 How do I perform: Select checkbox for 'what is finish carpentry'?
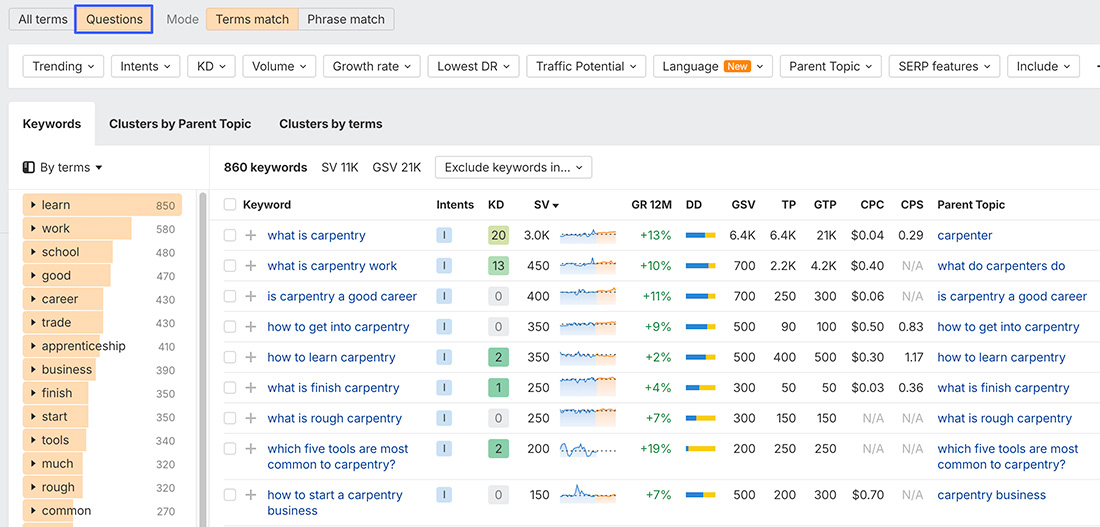tap(230, 388)
